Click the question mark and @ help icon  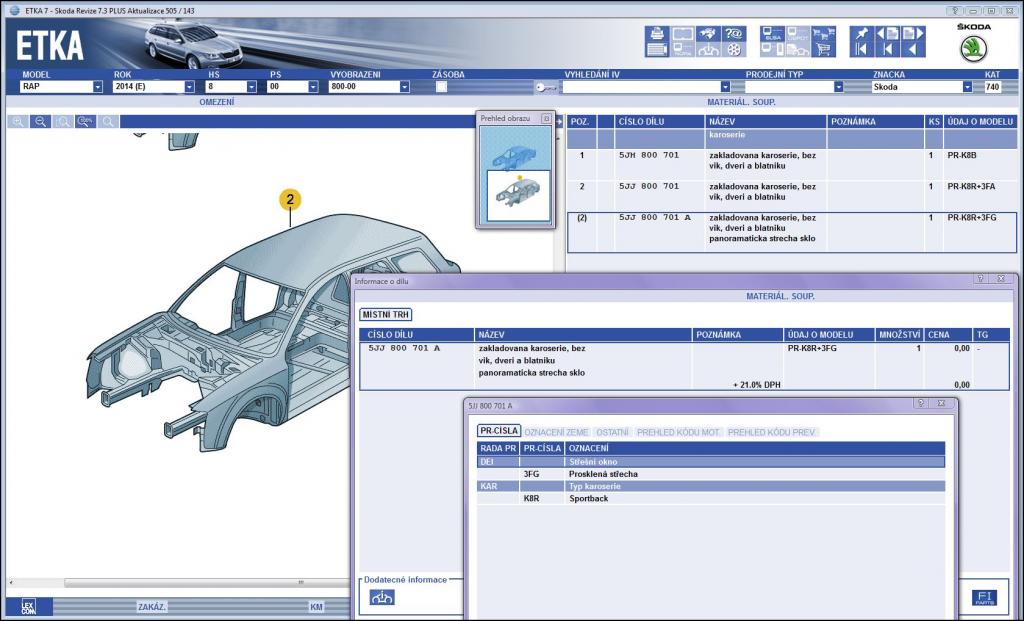734,33
